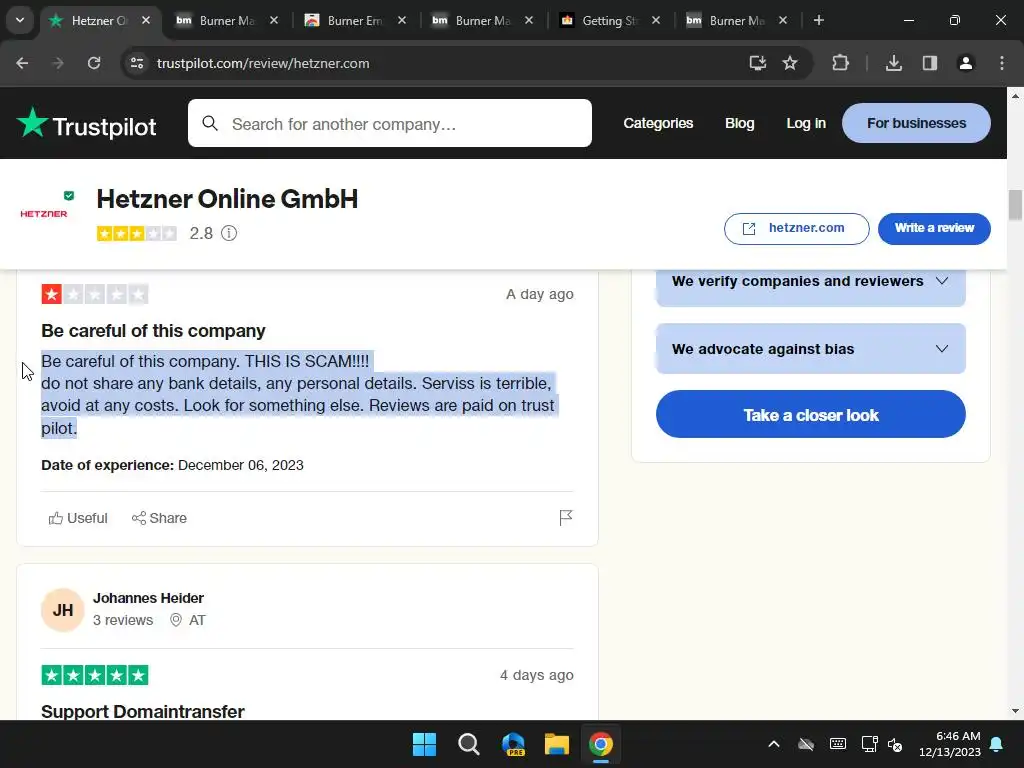This screenshot has width=1024, height=768.
Task: Click Log in
Action: click(x=806, y=123)
